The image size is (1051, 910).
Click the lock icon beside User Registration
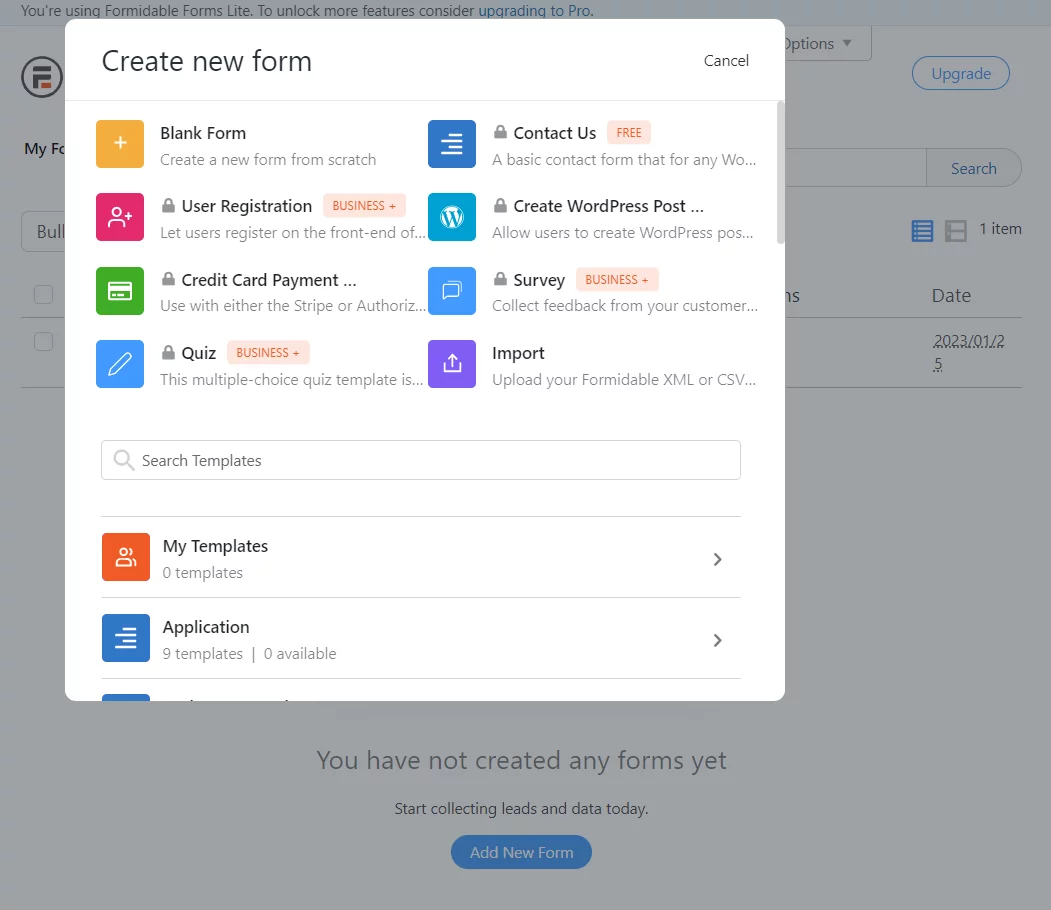pos(168,204)
